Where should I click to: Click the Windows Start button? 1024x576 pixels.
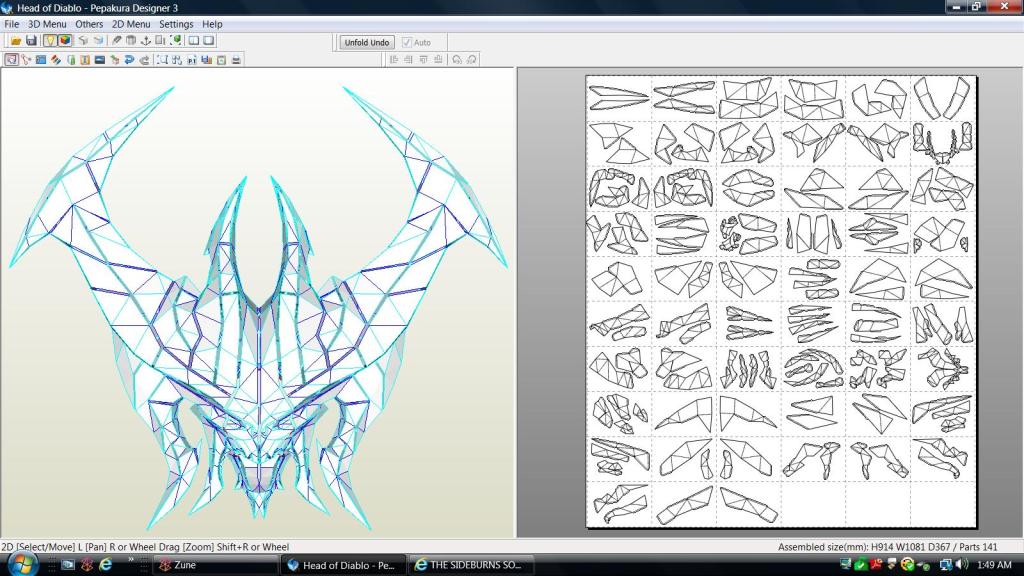point(22,564)
